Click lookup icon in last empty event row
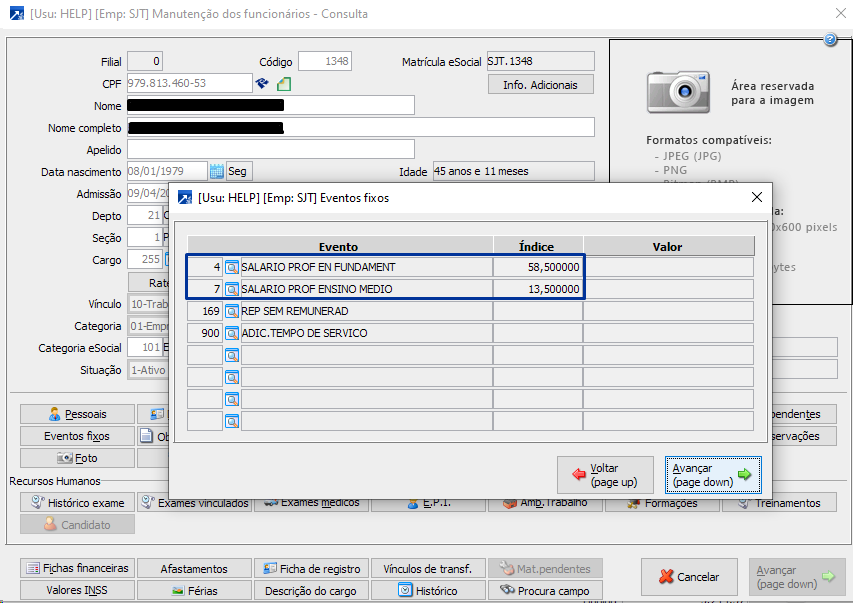 (x=232, y=421)
